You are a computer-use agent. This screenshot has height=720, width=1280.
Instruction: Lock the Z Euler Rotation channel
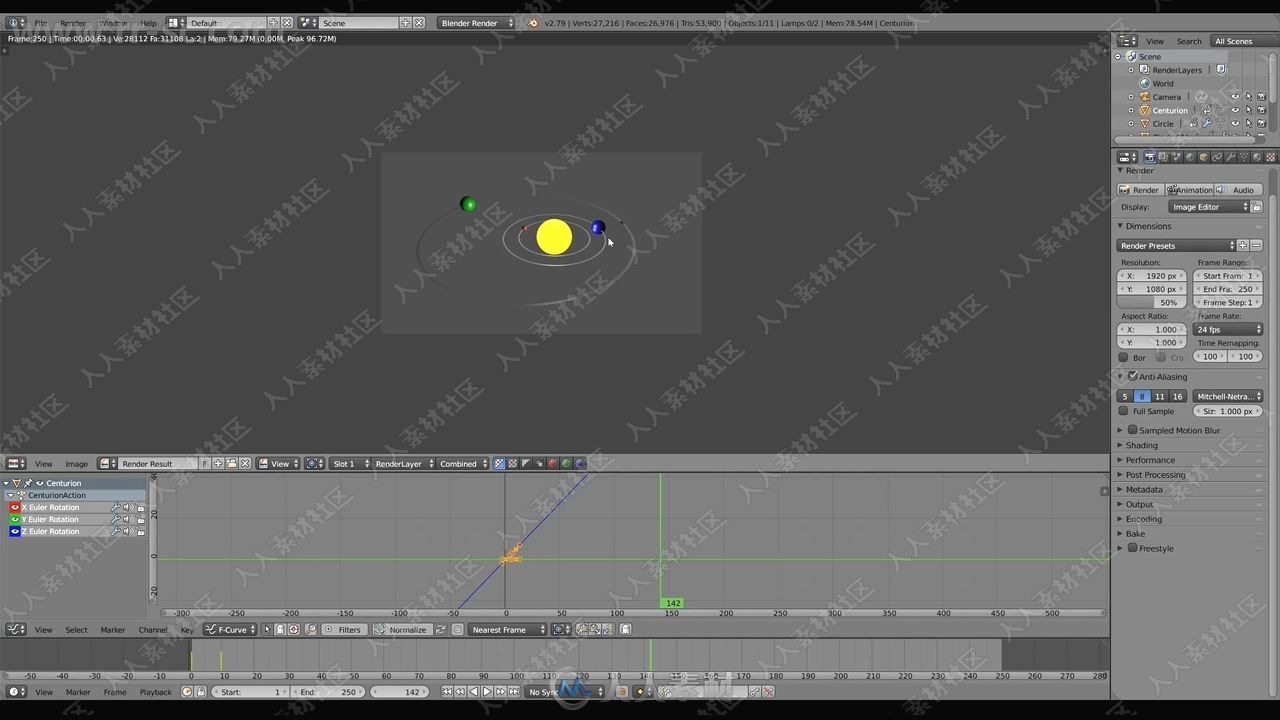(x=141, y=532)
